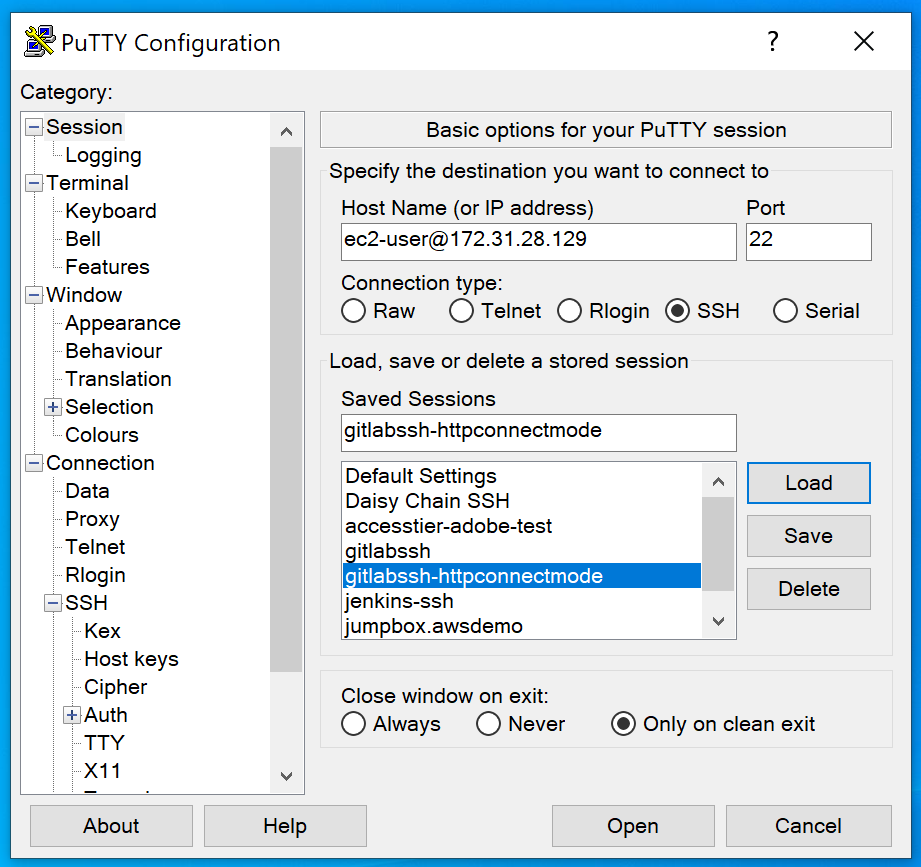The width and height of the screenshot is (921, 867).
Task: Open the Behaviour category
Action: point(113,351)
